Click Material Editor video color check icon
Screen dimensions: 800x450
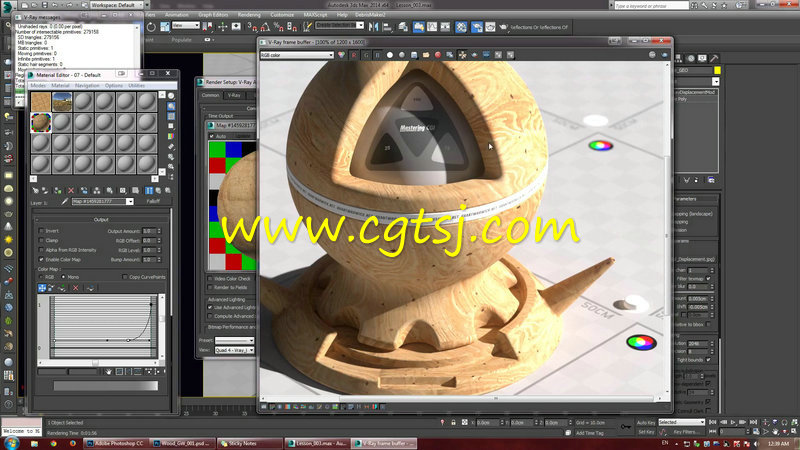(171, 136)
